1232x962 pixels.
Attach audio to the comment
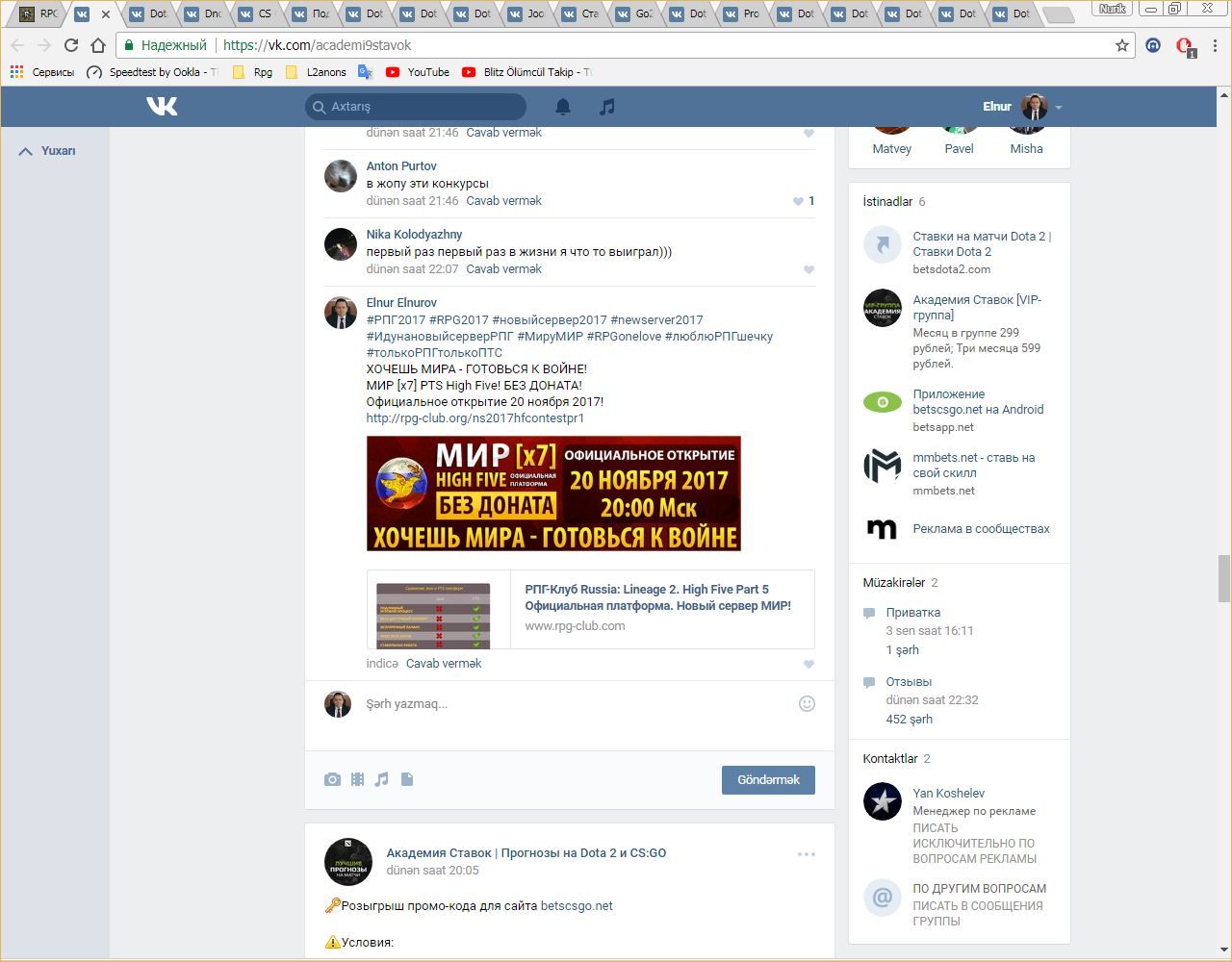(x=382, y=779)
